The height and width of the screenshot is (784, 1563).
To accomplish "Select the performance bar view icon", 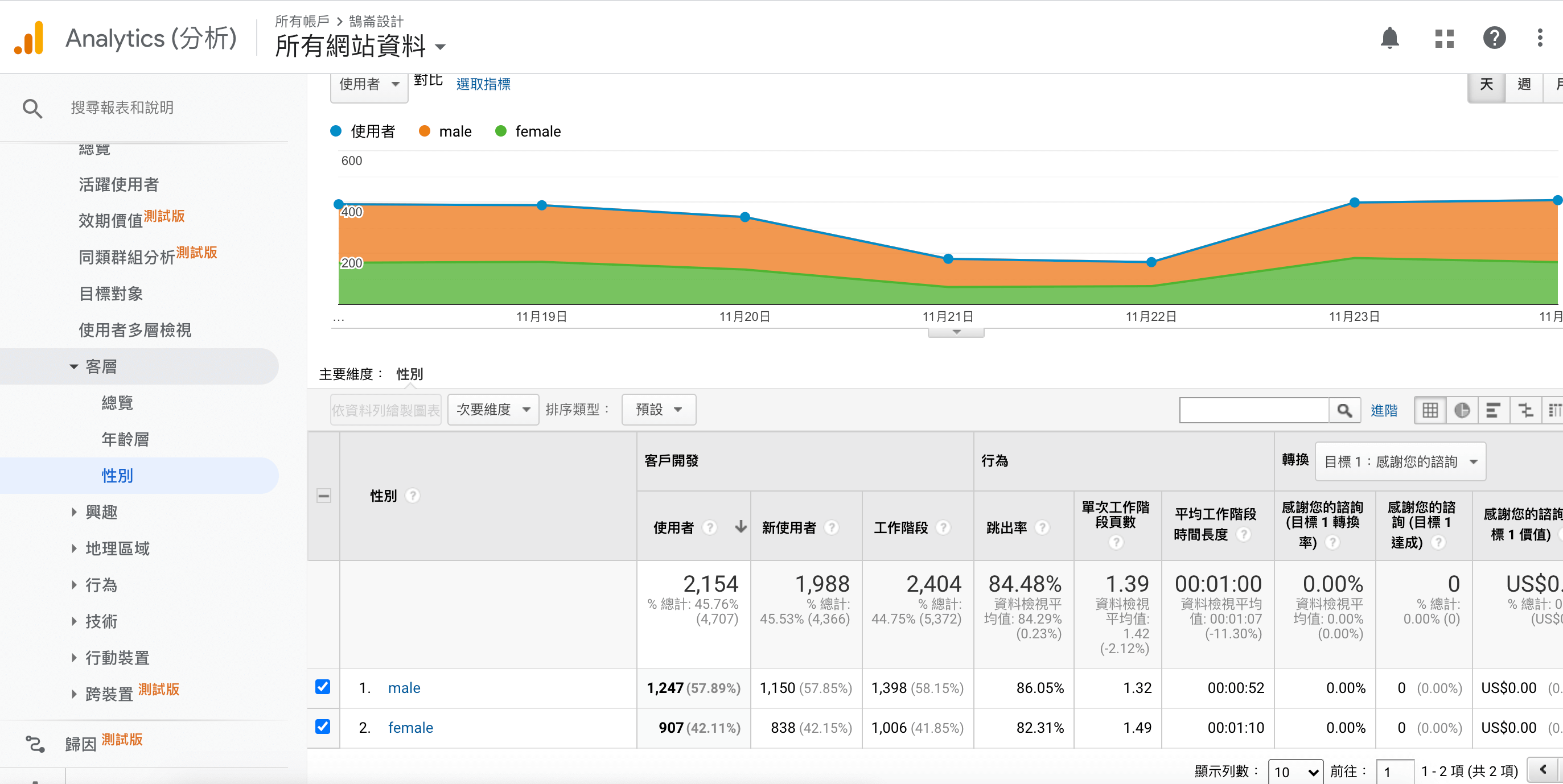I will pos(1493,411).
